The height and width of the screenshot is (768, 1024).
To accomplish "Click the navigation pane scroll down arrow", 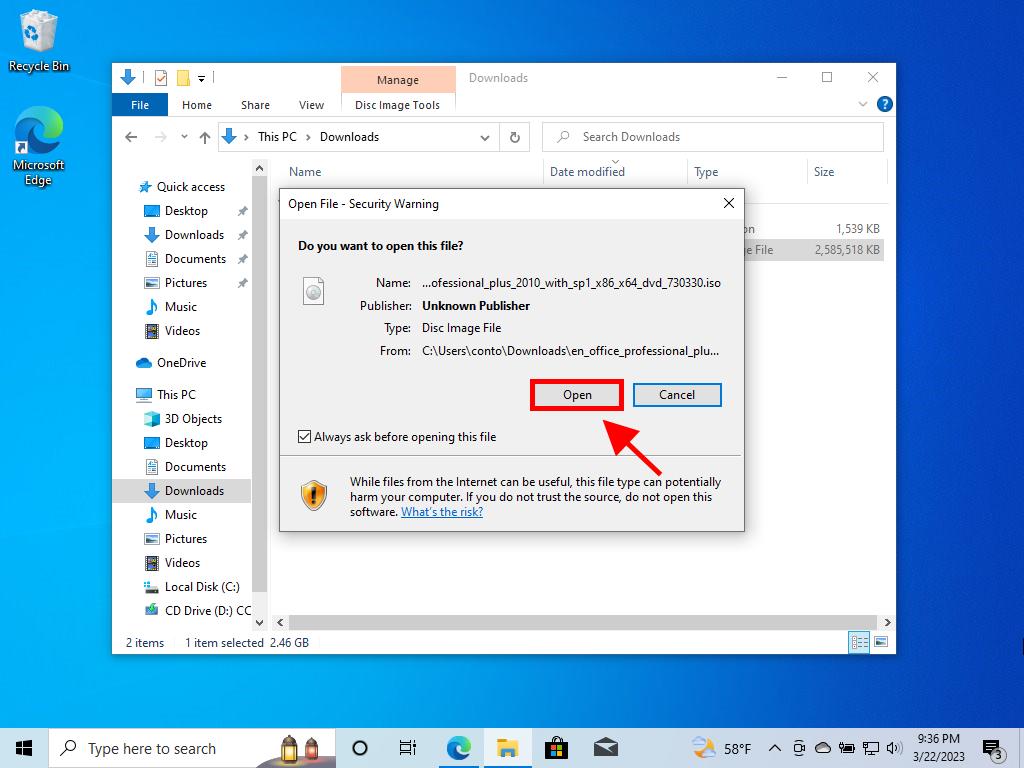I will click(x=259, y=623).
